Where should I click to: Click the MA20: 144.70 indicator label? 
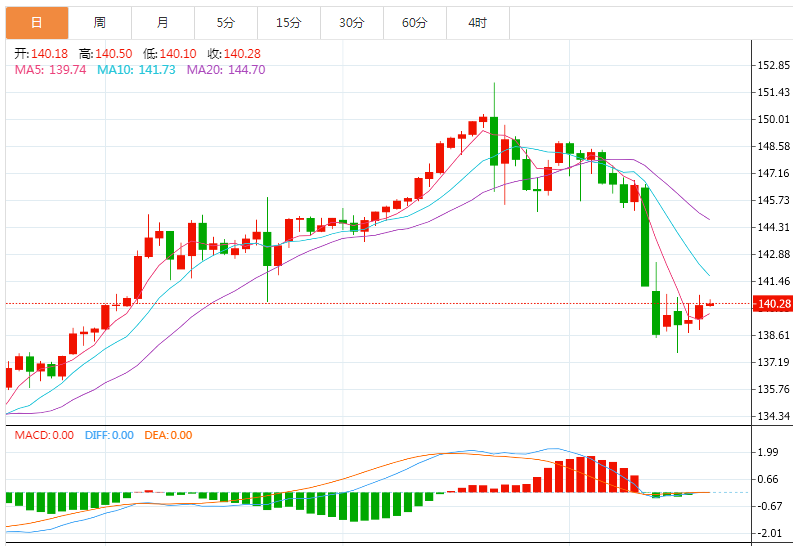tap(226, 70)
